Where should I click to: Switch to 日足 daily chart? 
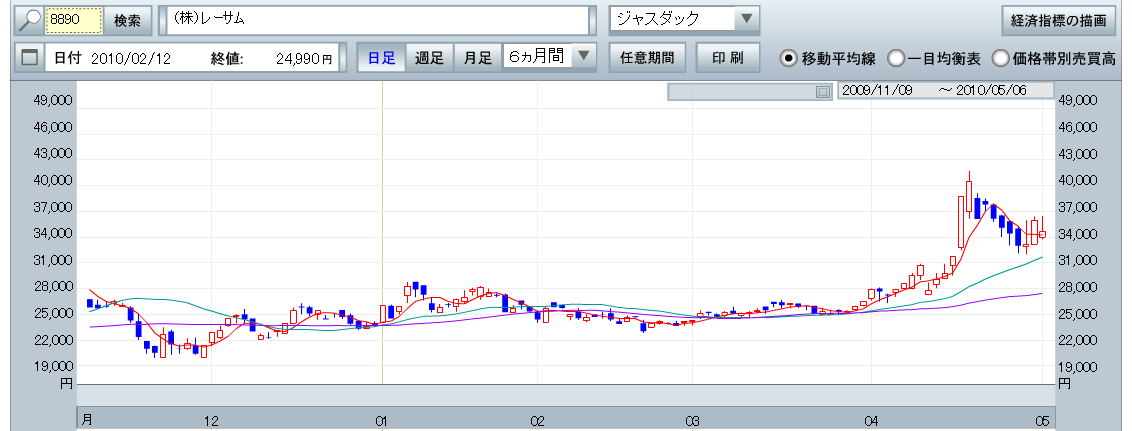381,58
